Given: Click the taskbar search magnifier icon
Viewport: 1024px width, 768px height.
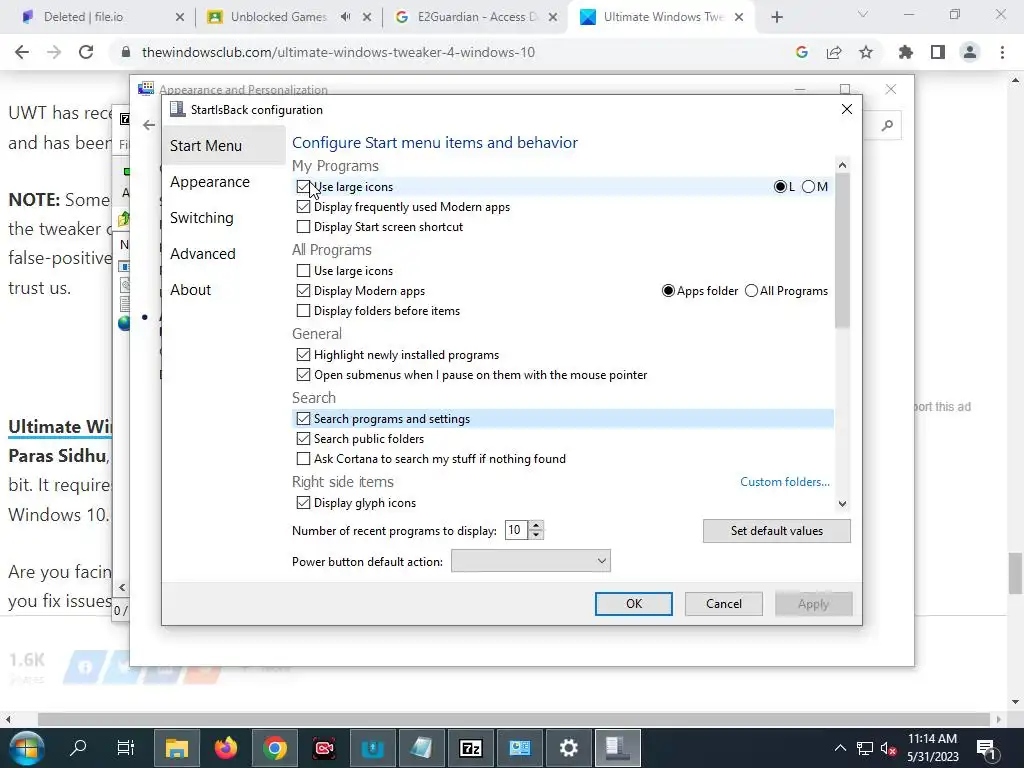Looking at the screenshot, I should point(78,747).
